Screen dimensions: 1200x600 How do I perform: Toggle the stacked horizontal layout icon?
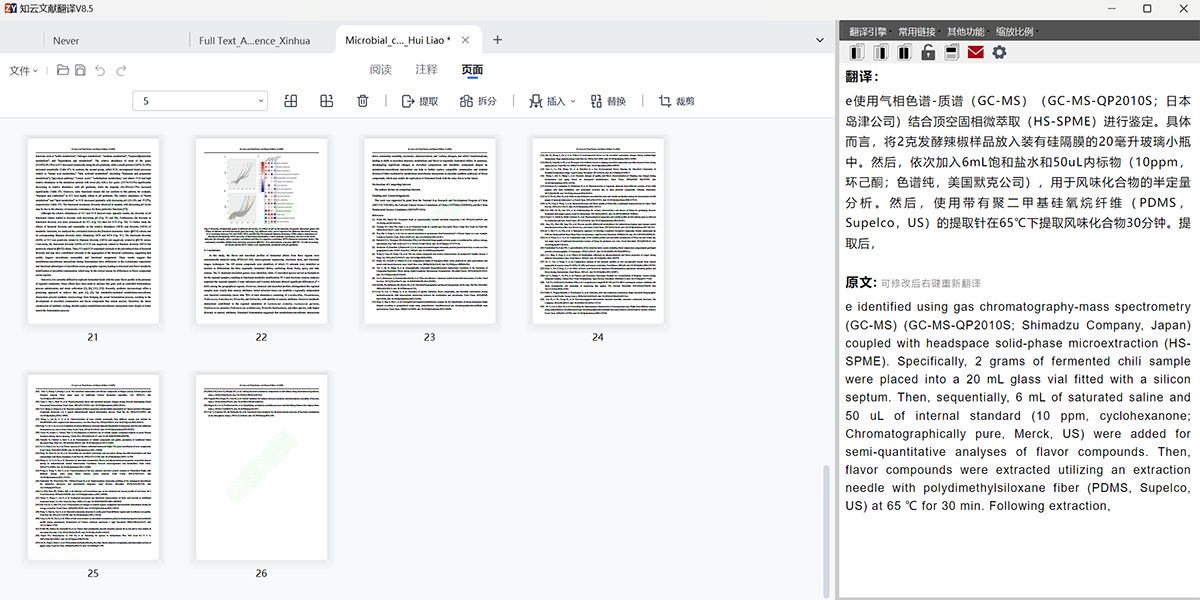click(x=951, y=52)
